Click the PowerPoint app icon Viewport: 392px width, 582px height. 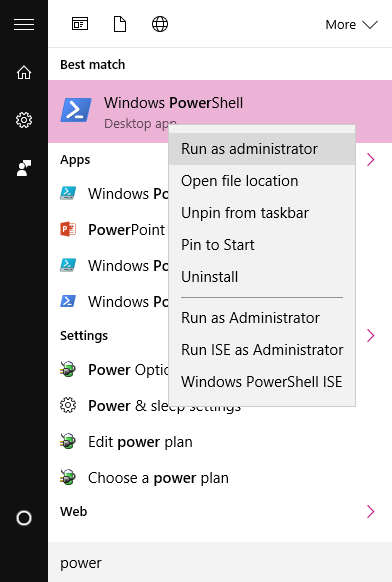(68, 229)
